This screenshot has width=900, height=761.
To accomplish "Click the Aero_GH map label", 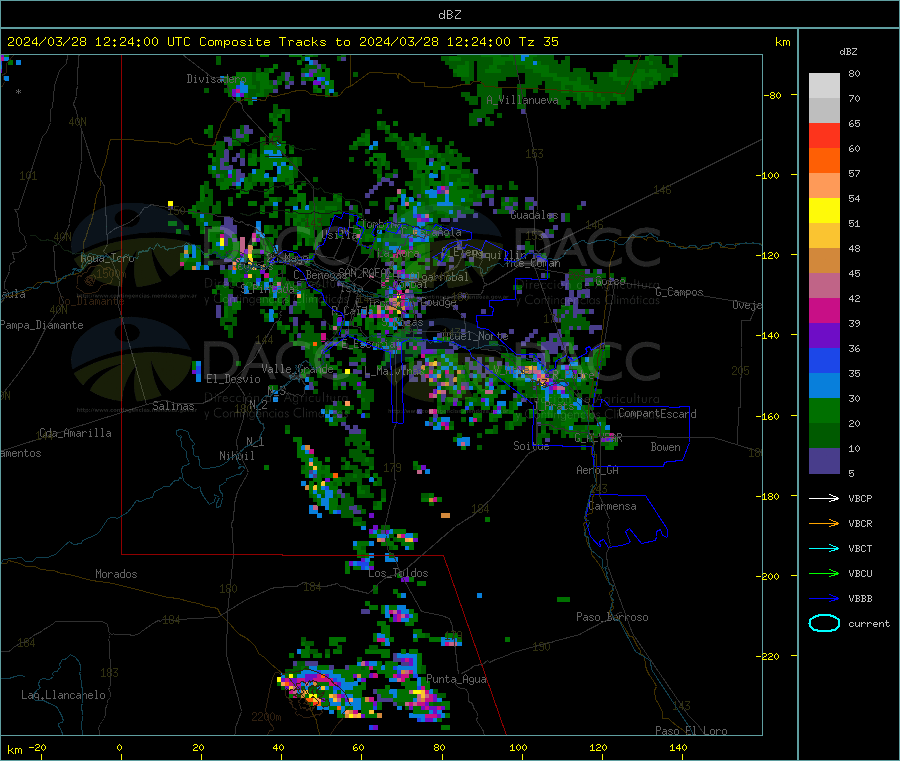I will [597, 470].
